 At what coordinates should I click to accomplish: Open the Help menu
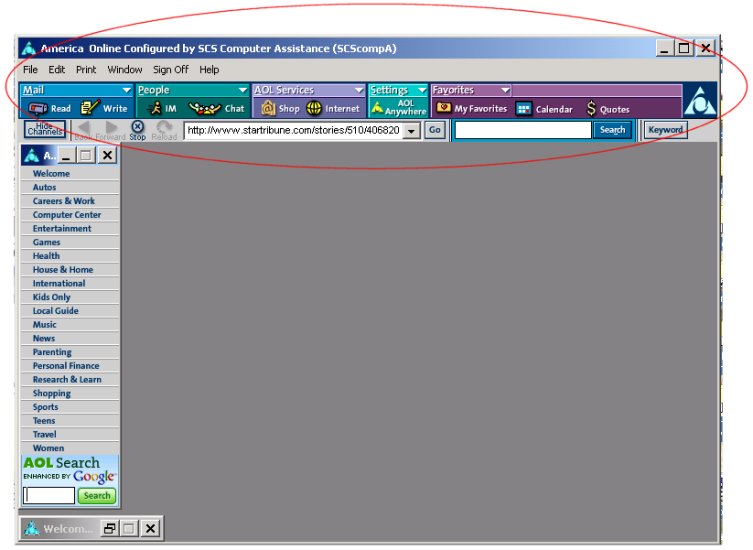(209, 70)
